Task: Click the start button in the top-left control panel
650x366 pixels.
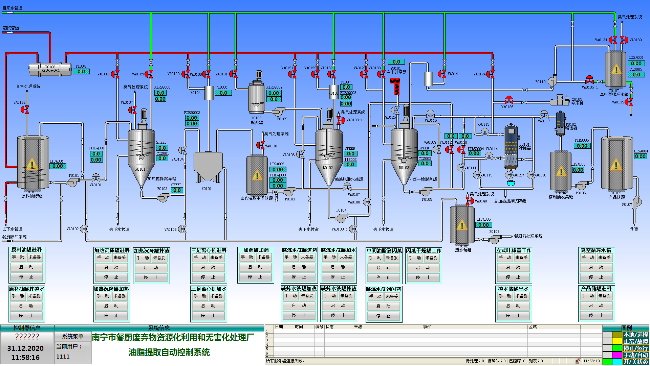Action: point(27,267)
